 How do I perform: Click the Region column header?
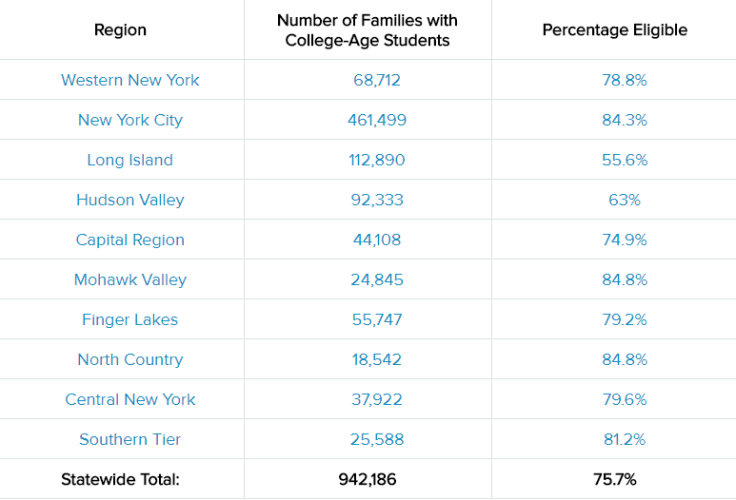point(120,30)
